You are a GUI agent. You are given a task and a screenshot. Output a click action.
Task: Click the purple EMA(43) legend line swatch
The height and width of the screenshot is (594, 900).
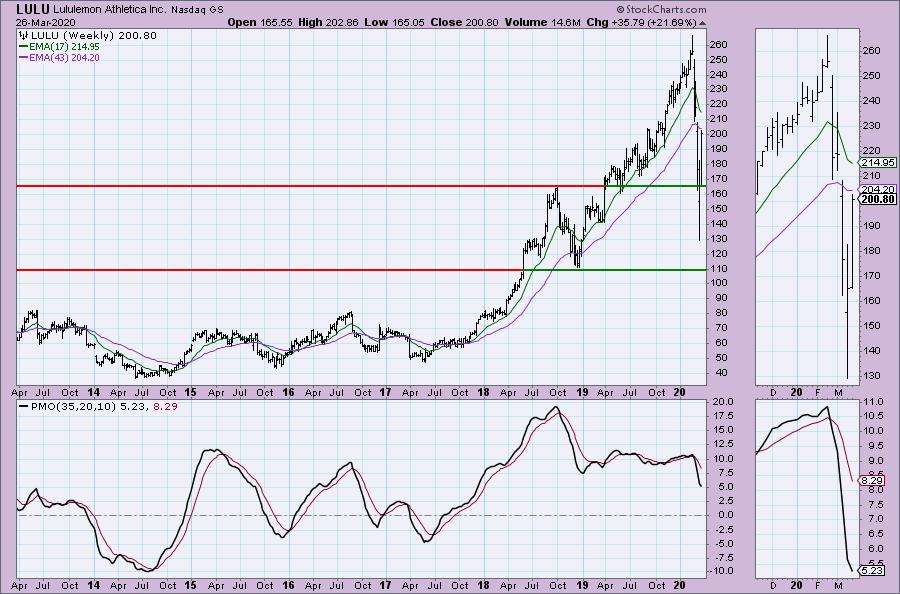(23, 57)
